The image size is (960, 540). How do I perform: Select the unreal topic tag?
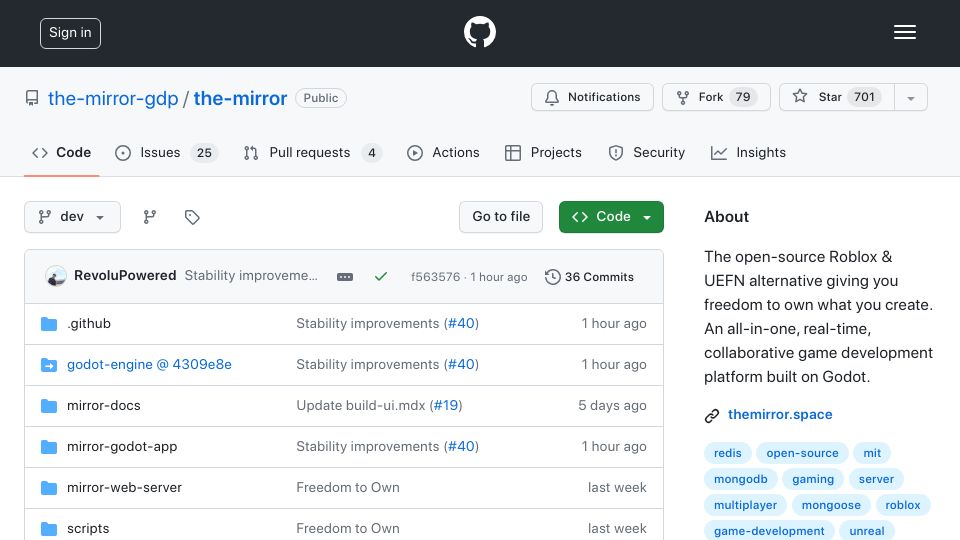coord(866,531)
